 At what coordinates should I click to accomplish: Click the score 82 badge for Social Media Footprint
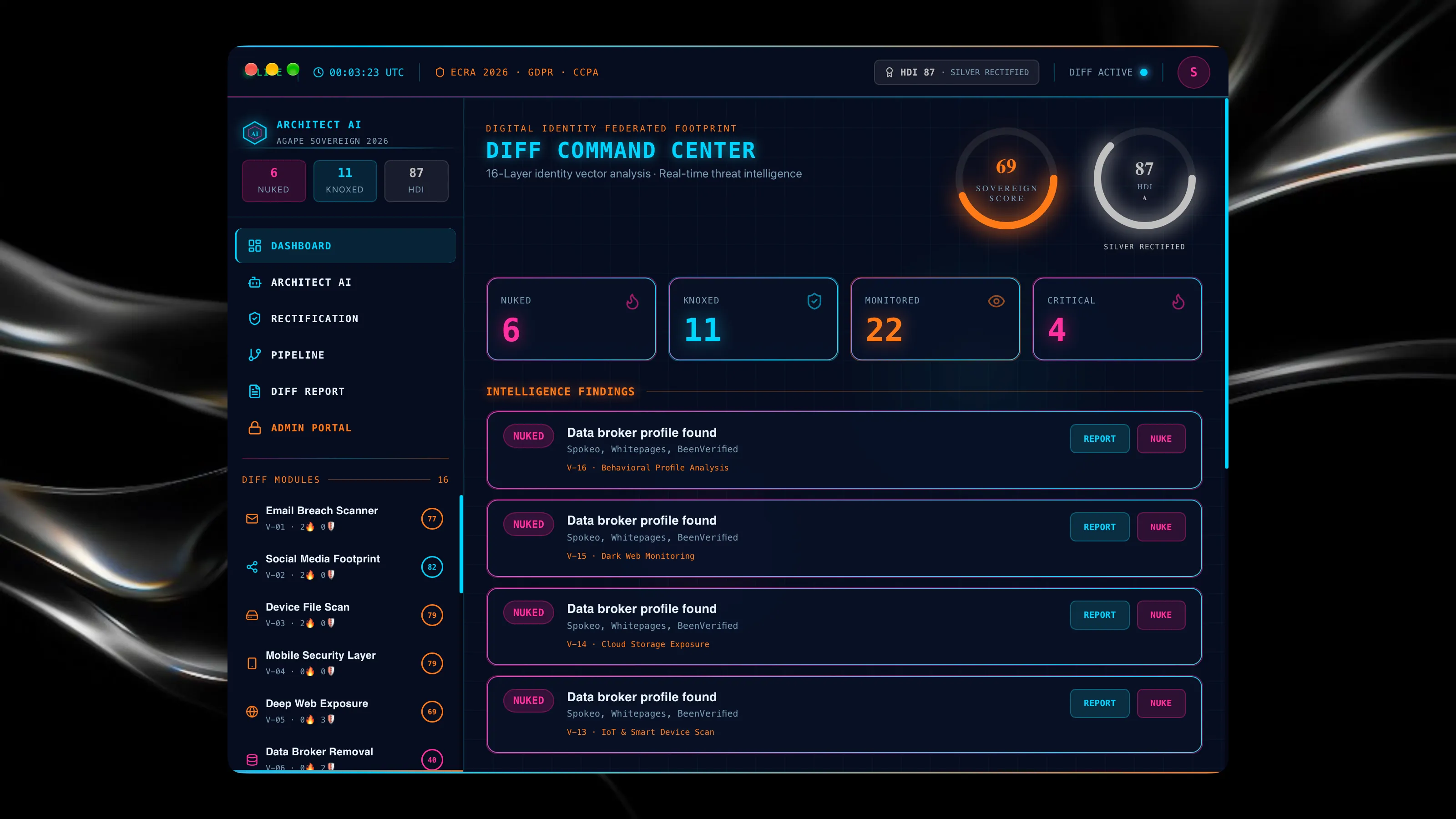coord(432,567)
